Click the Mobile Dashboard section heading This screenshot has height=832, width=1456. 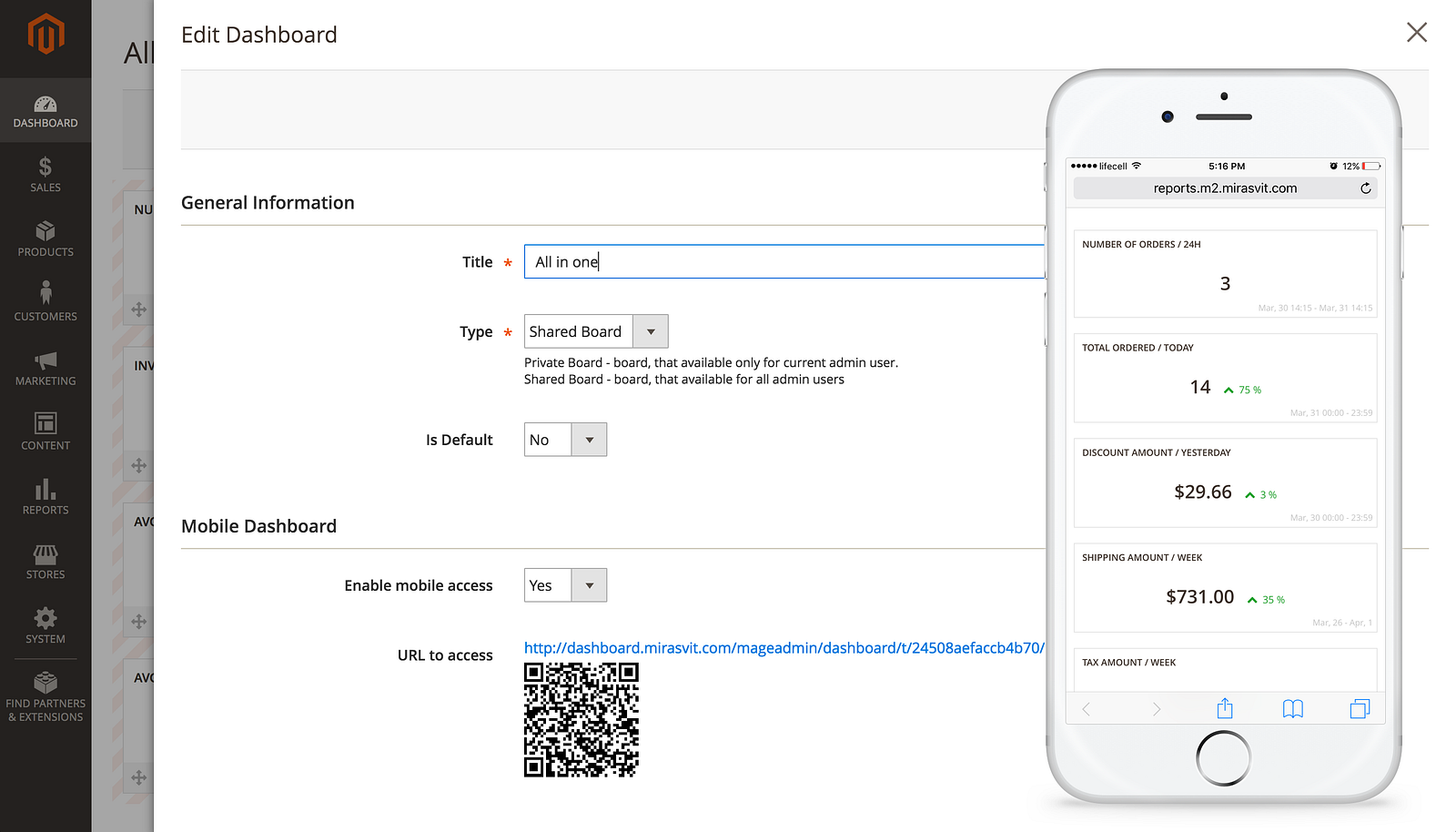click(258, 526)
